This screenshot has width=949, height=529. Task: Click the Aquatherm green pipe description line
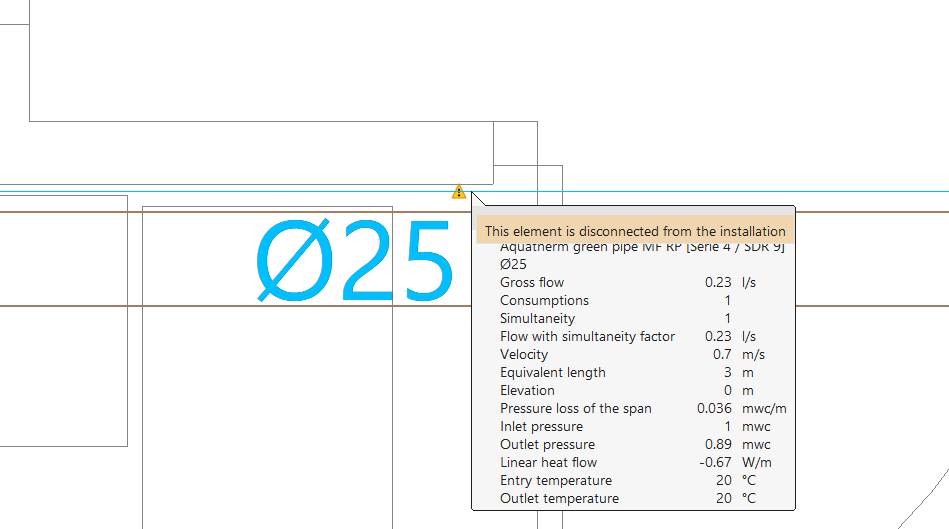point(641,248)
